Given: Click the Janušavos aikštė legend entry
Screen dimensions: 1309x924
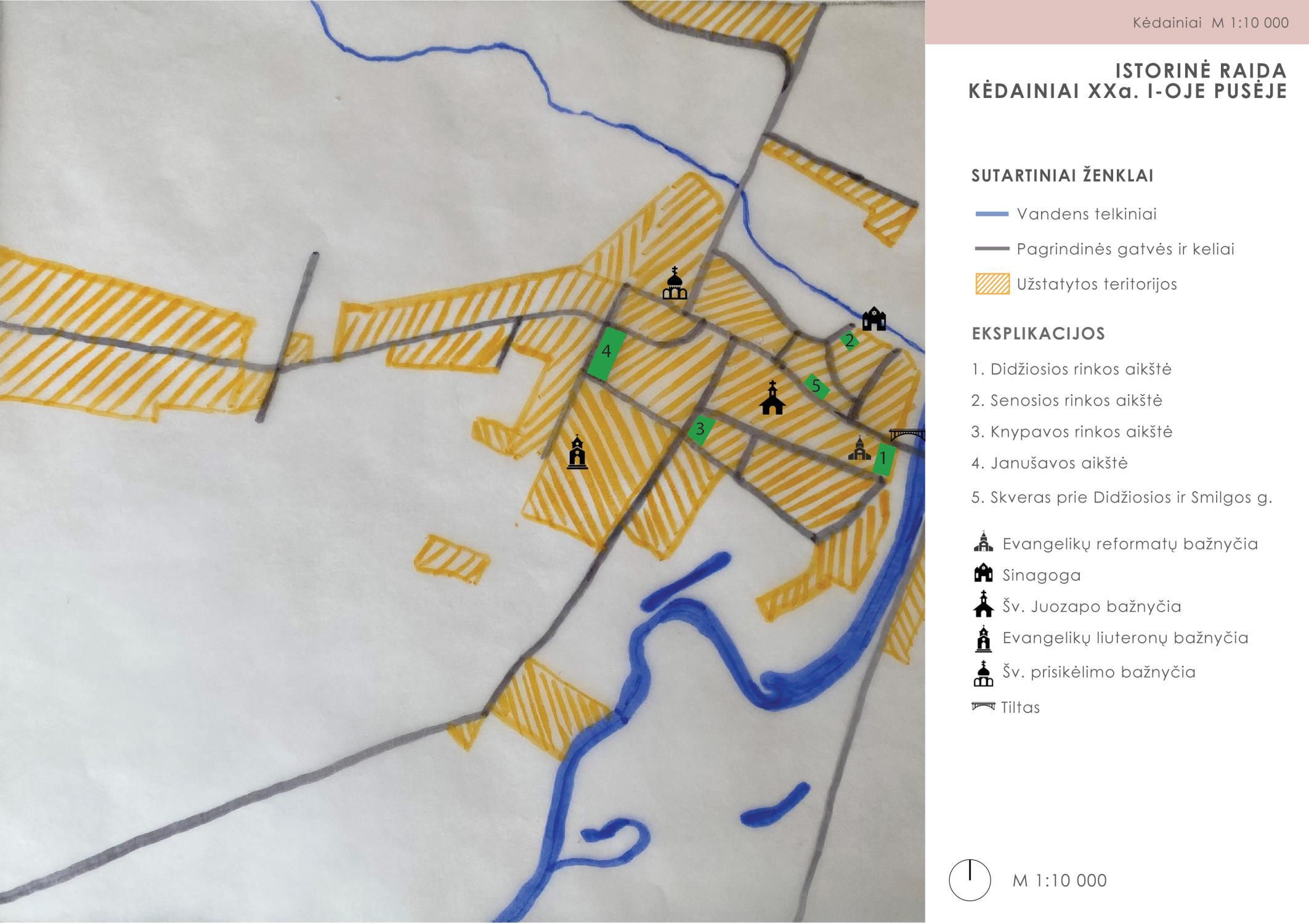Looking at the screenshot, I should click(x=1049, y=463).
